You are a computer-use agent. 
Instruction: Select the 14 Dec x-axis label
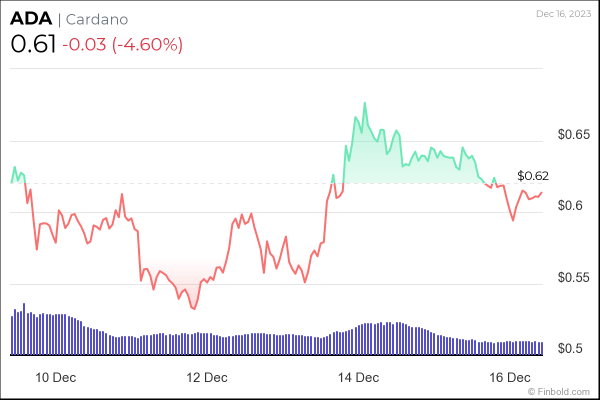click(x=358, y=378)
